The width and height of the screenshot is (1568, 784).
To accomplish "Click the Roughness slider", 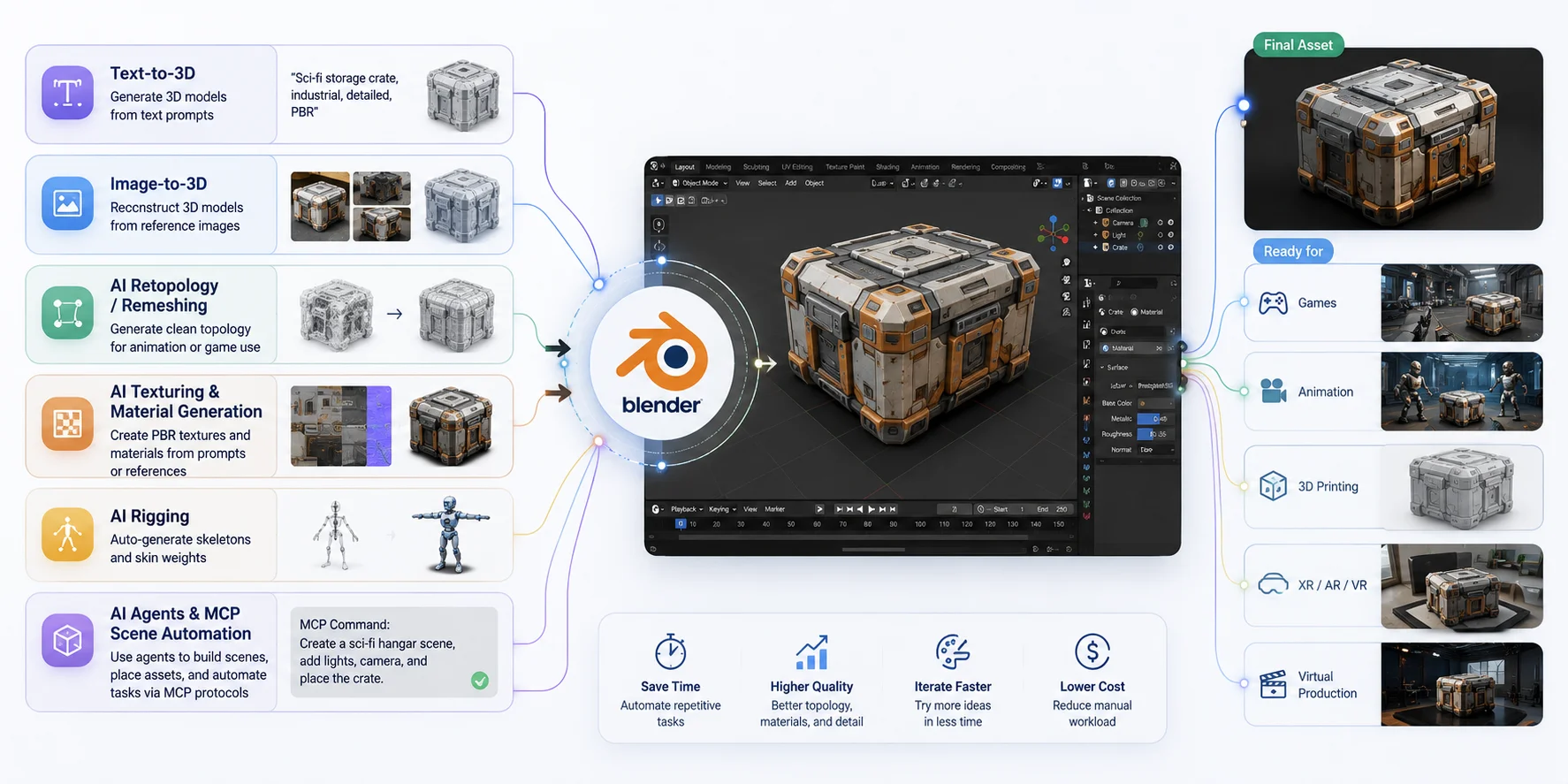I will coord(1154,434).
